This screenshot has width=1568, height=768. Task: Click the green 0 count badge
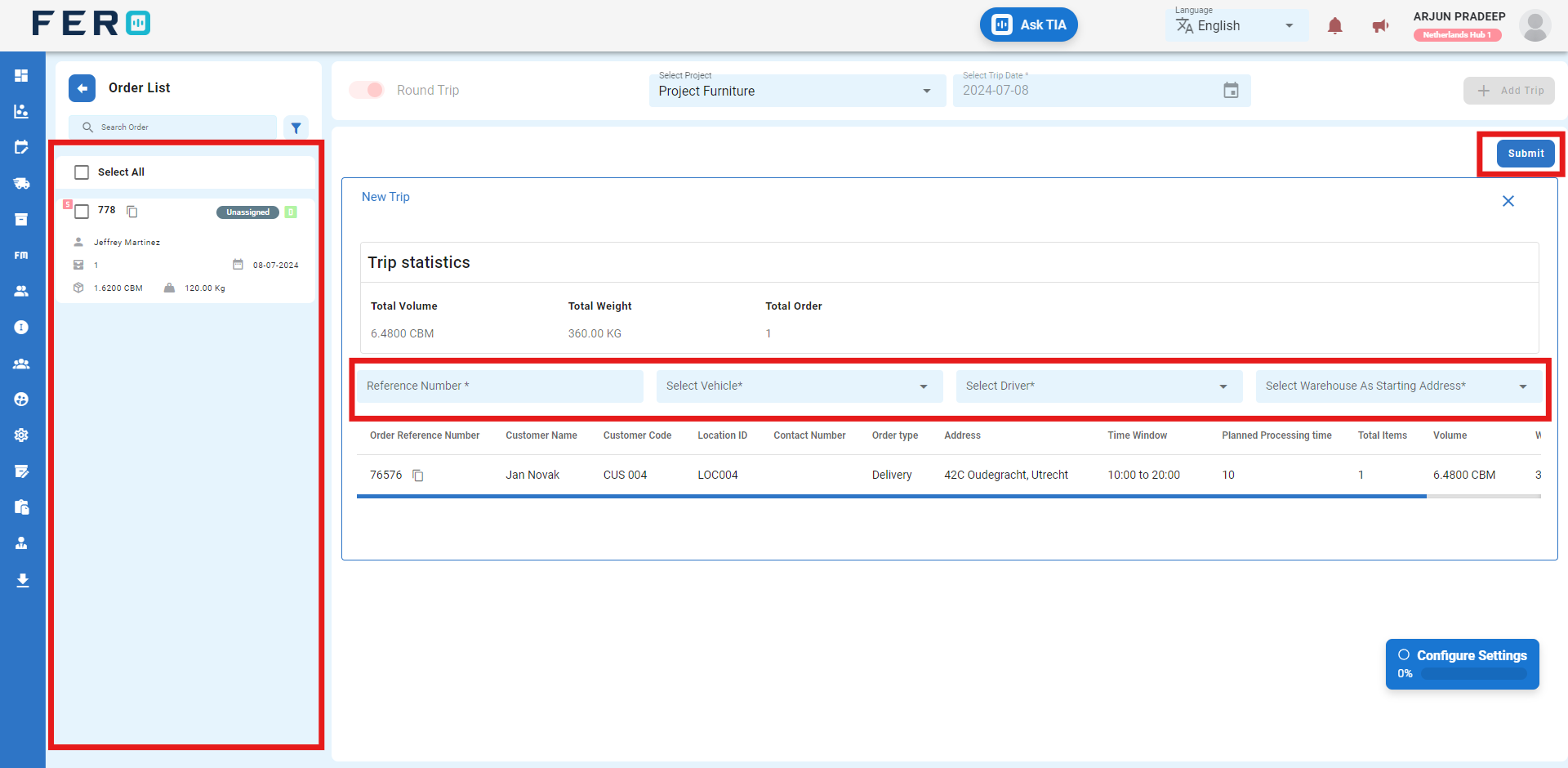(x=291, y=212)
